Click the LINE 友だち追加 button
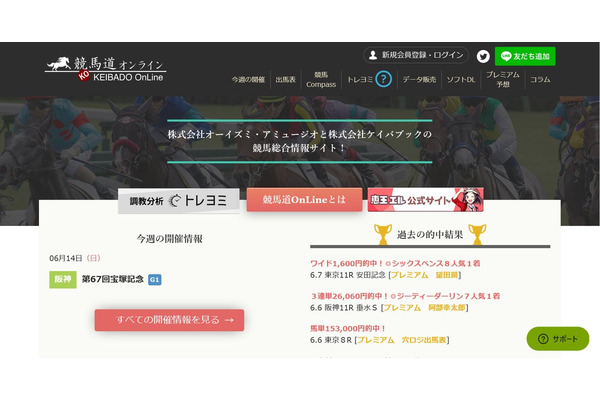 click(x=525, y=56)
